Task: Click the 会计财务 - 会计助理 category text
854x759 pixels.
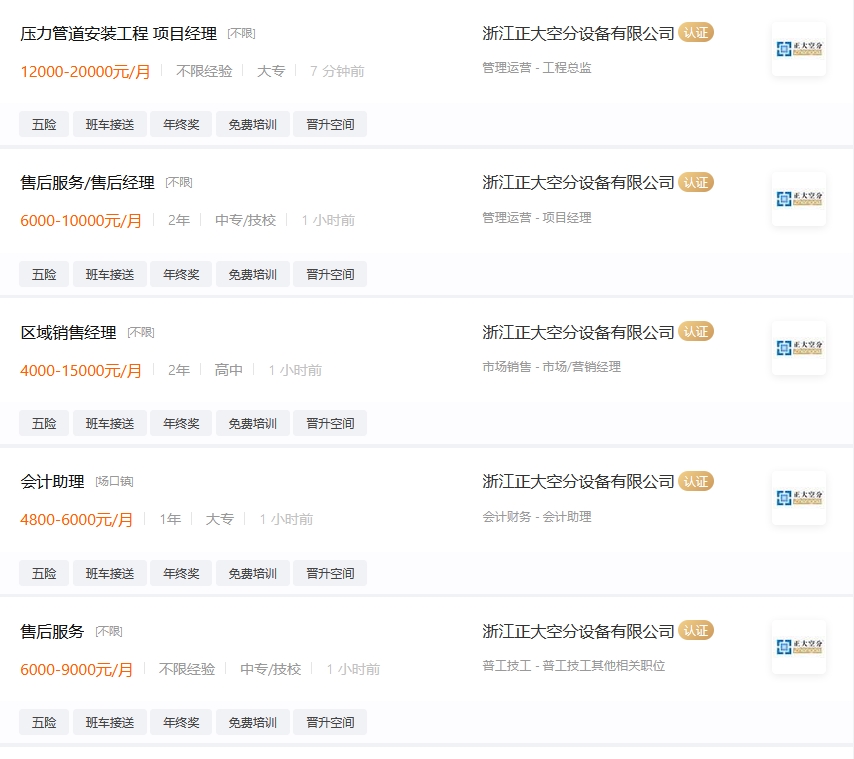Action: click(537, 517)
